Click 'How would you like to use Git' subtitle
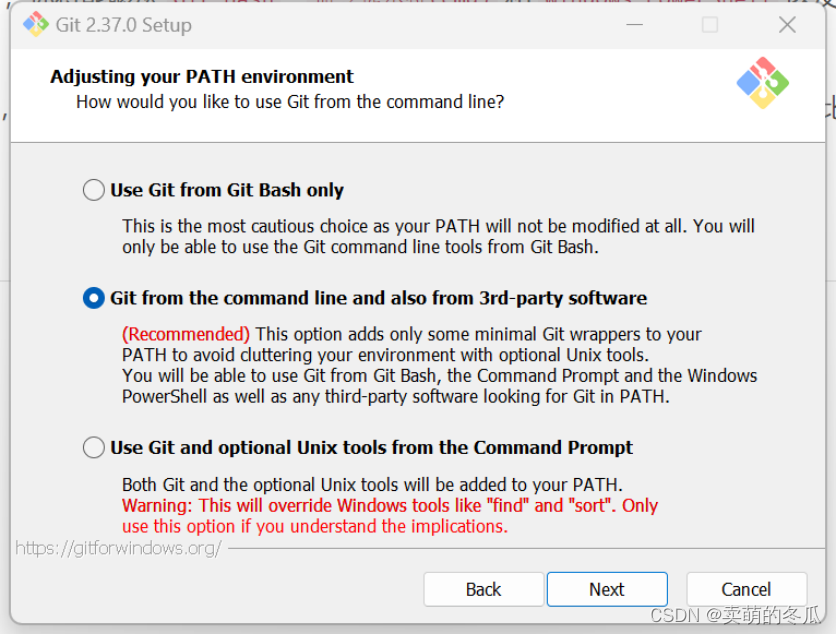The height and width of the screenshot is (635, 837). click(290, 101)
